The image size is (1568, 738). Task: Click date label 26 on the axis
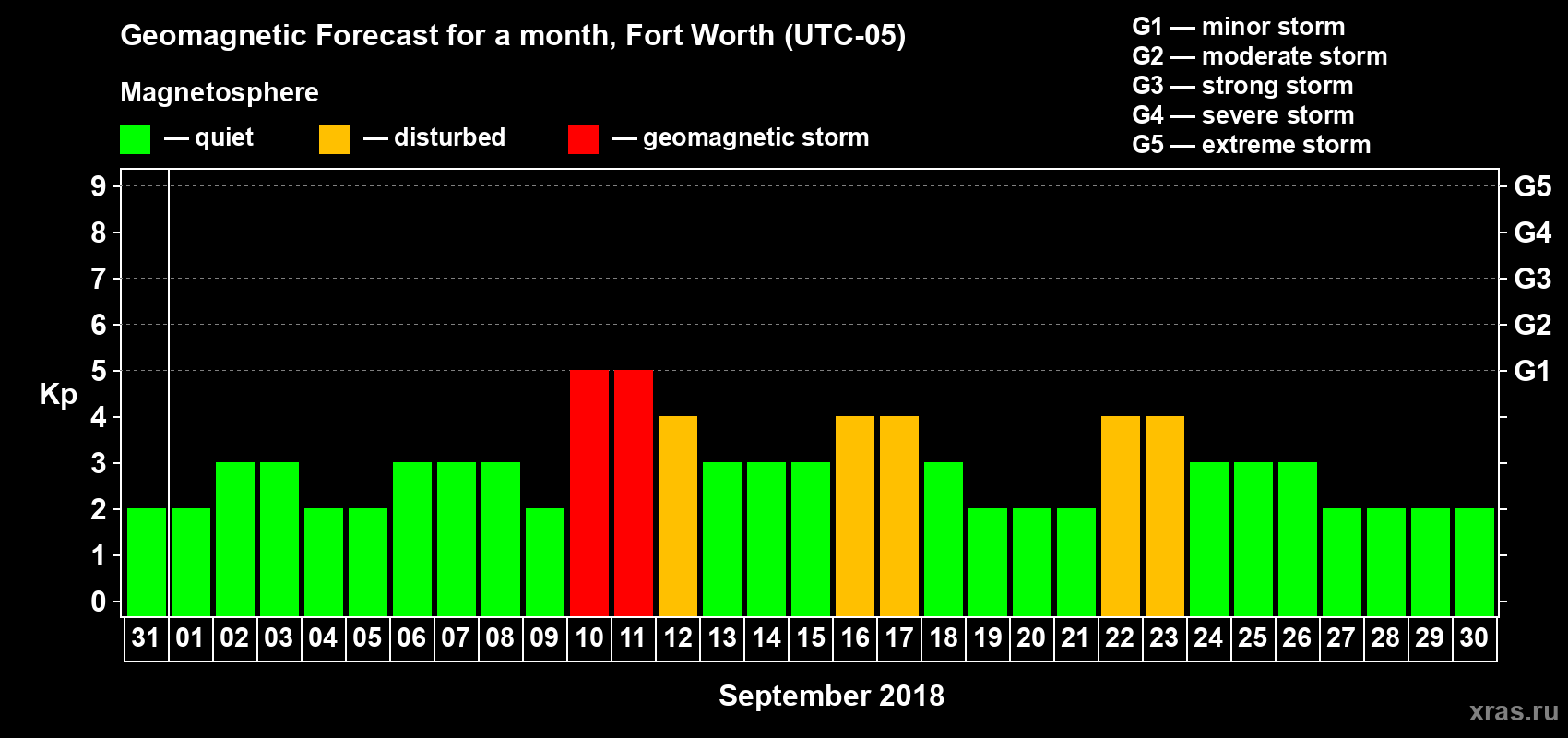[1297, 637]
